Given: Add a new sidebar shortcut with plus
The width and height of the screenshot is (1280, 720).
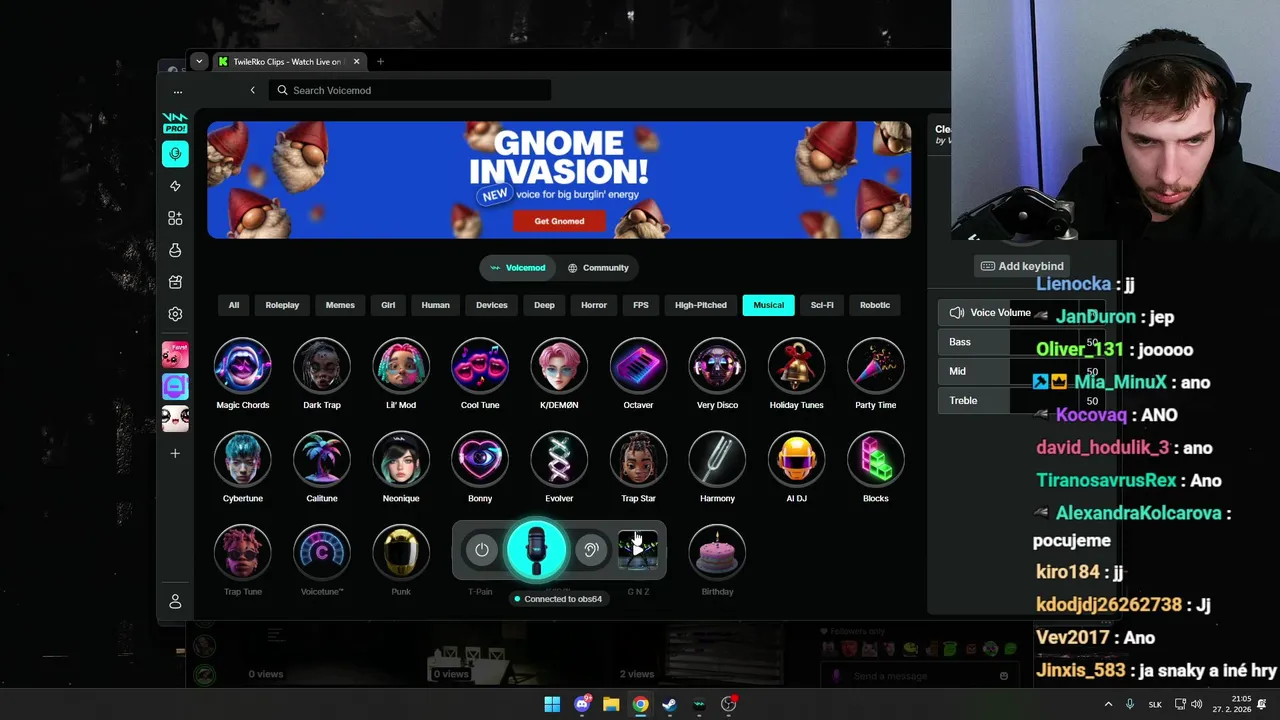Looking at the screenshot, I should click(x=175, y=453).
